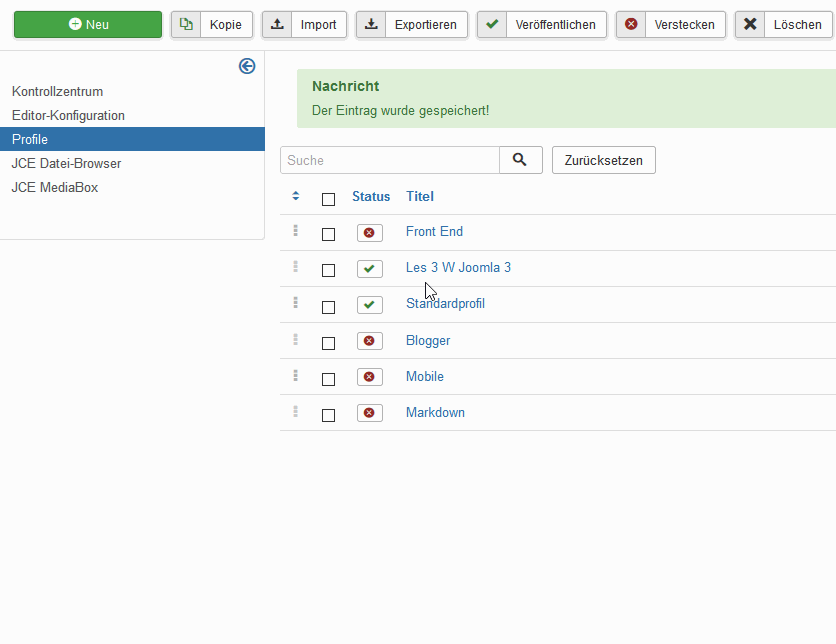The image size is (836, 644).
Task: Go to JCE Datei-Browser in the sidebar
Action: pos(66,163)
